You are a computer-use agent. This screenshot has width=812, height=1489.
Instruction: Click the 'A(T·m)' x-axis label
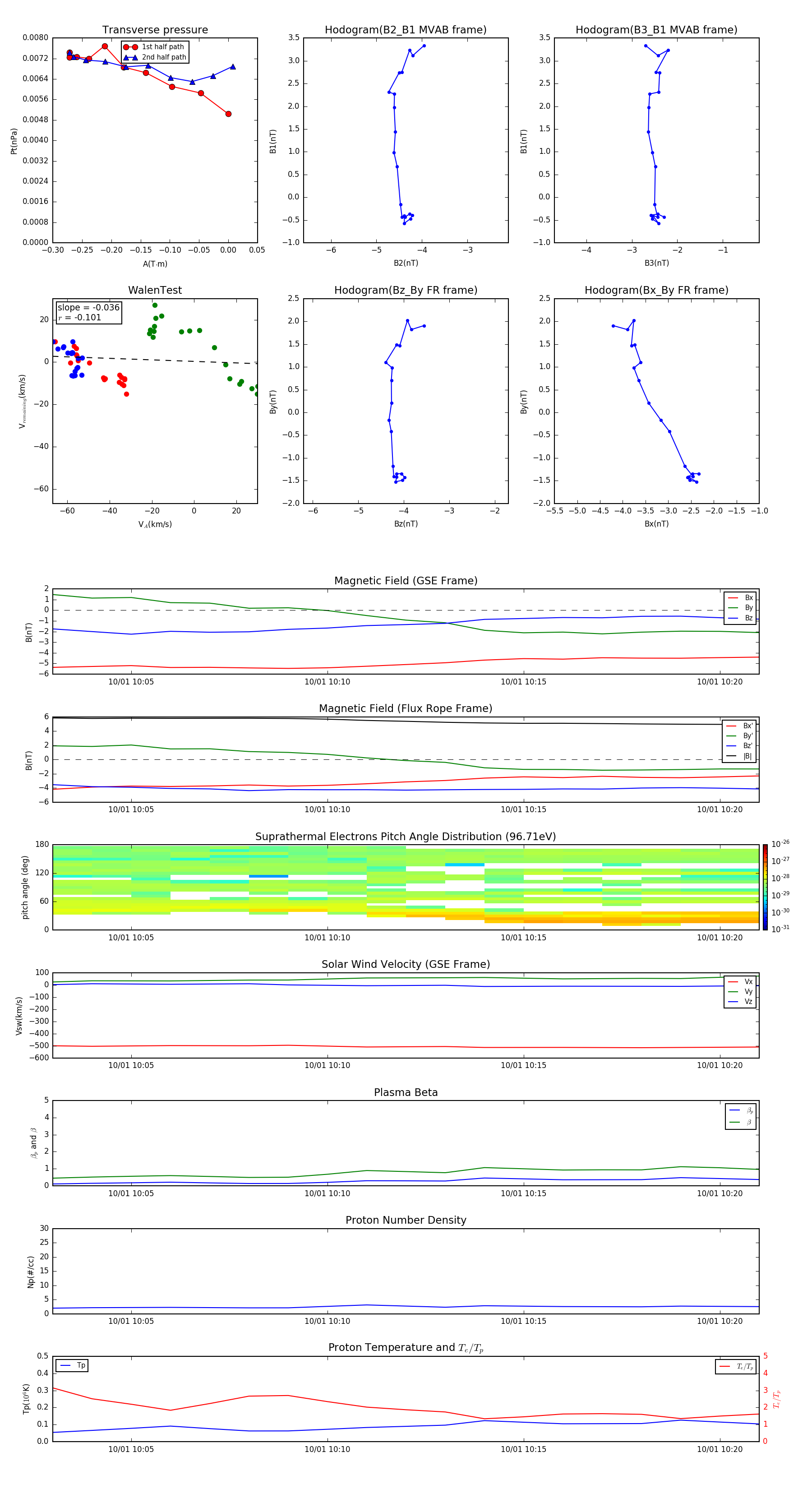click(x=155, y=264)
